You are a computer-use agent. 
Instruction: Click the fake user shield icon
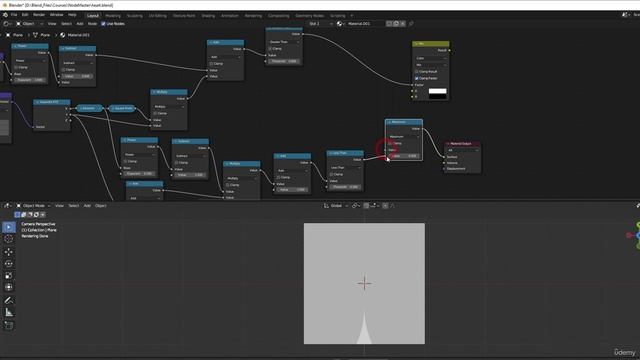[389, 24]
